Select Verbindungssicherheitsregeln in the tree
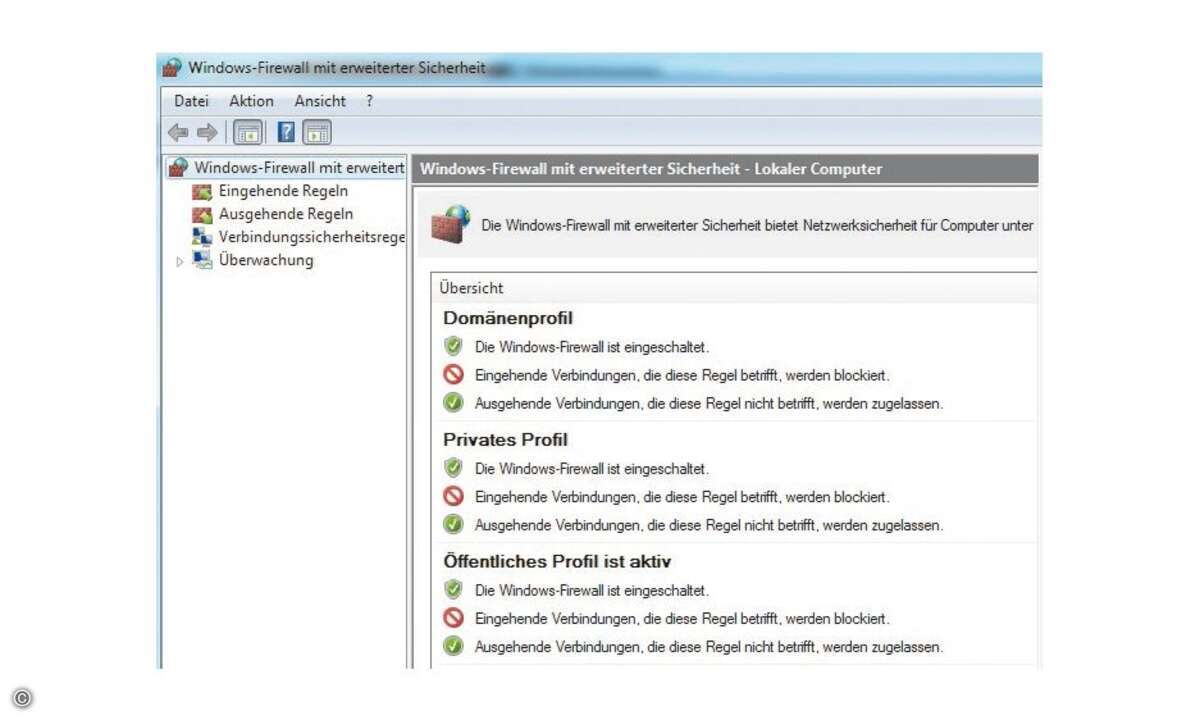 [311, 237]
